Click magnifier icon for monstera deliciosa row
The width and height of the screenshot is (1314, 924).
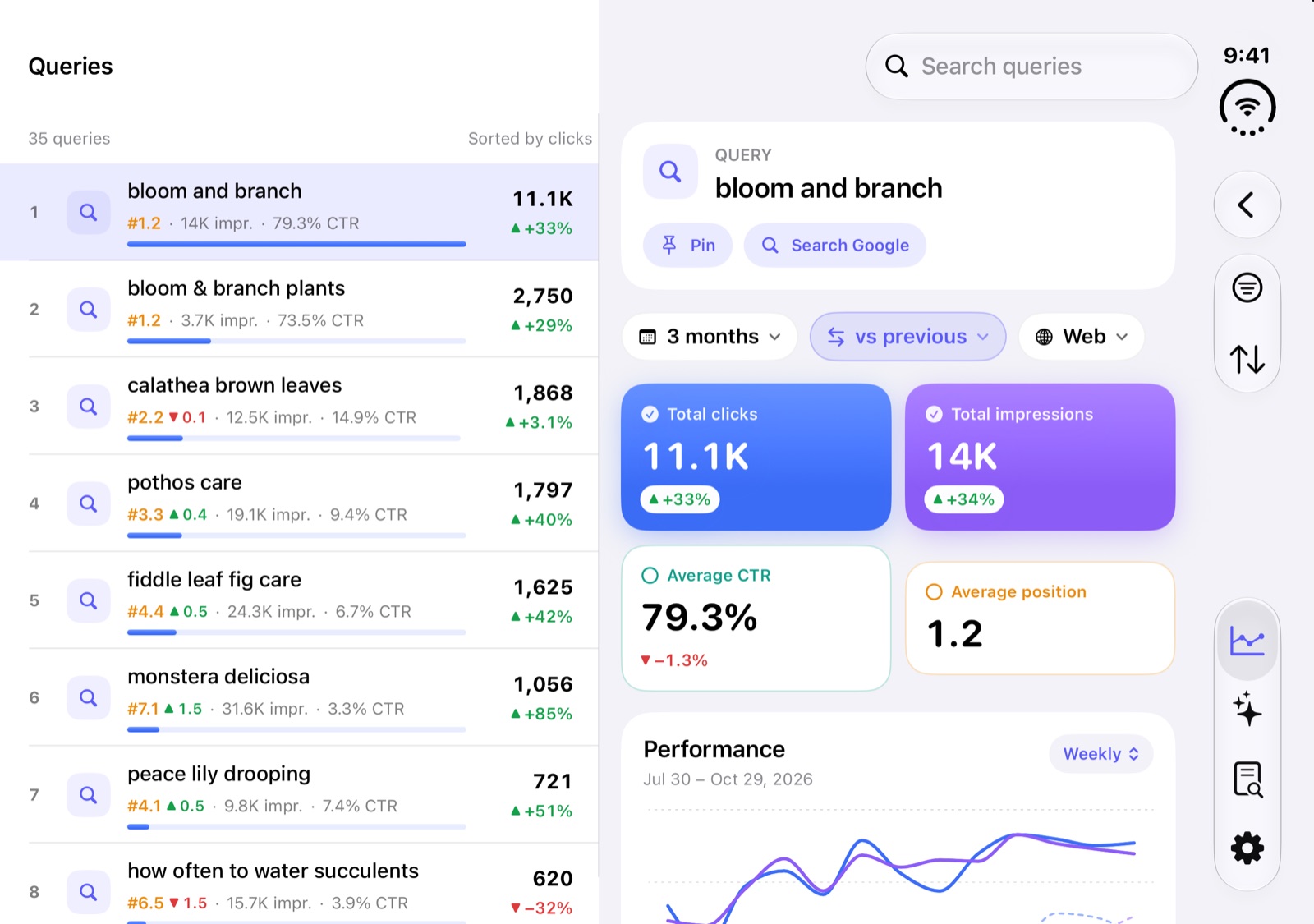(89, 697)
